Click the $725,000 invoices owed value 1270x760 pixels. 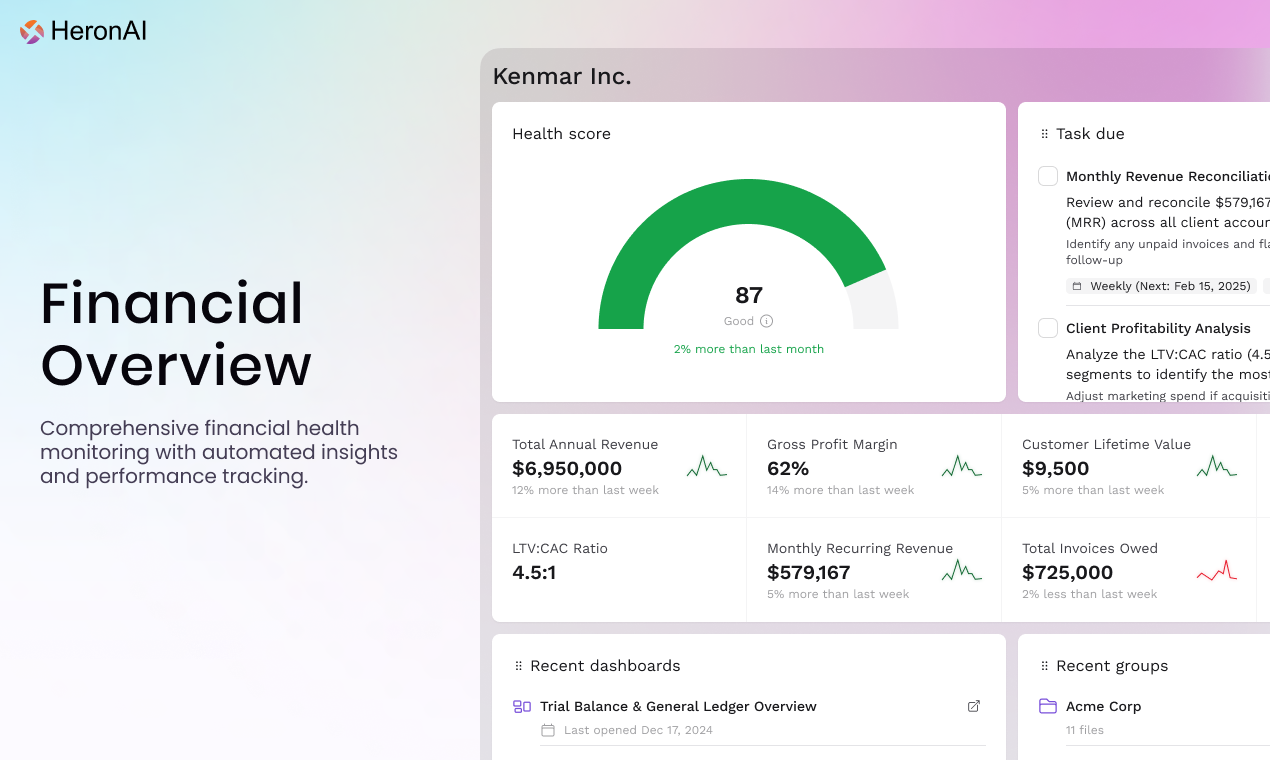(1067, 572)
